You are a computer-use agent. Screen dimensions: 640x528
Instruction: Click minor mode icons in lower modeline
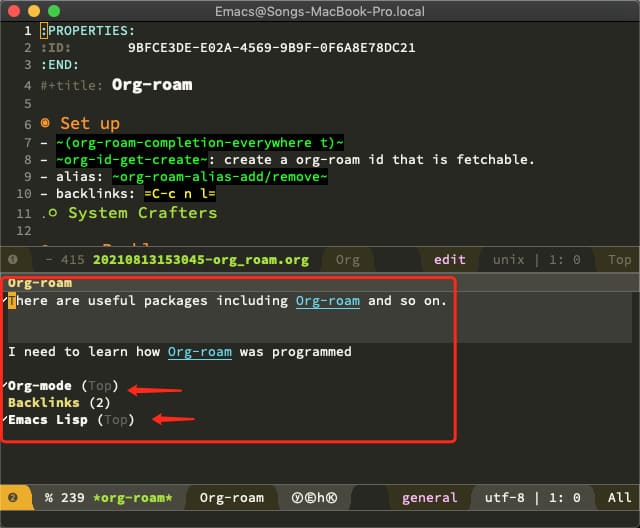click(x=314, y=498)
